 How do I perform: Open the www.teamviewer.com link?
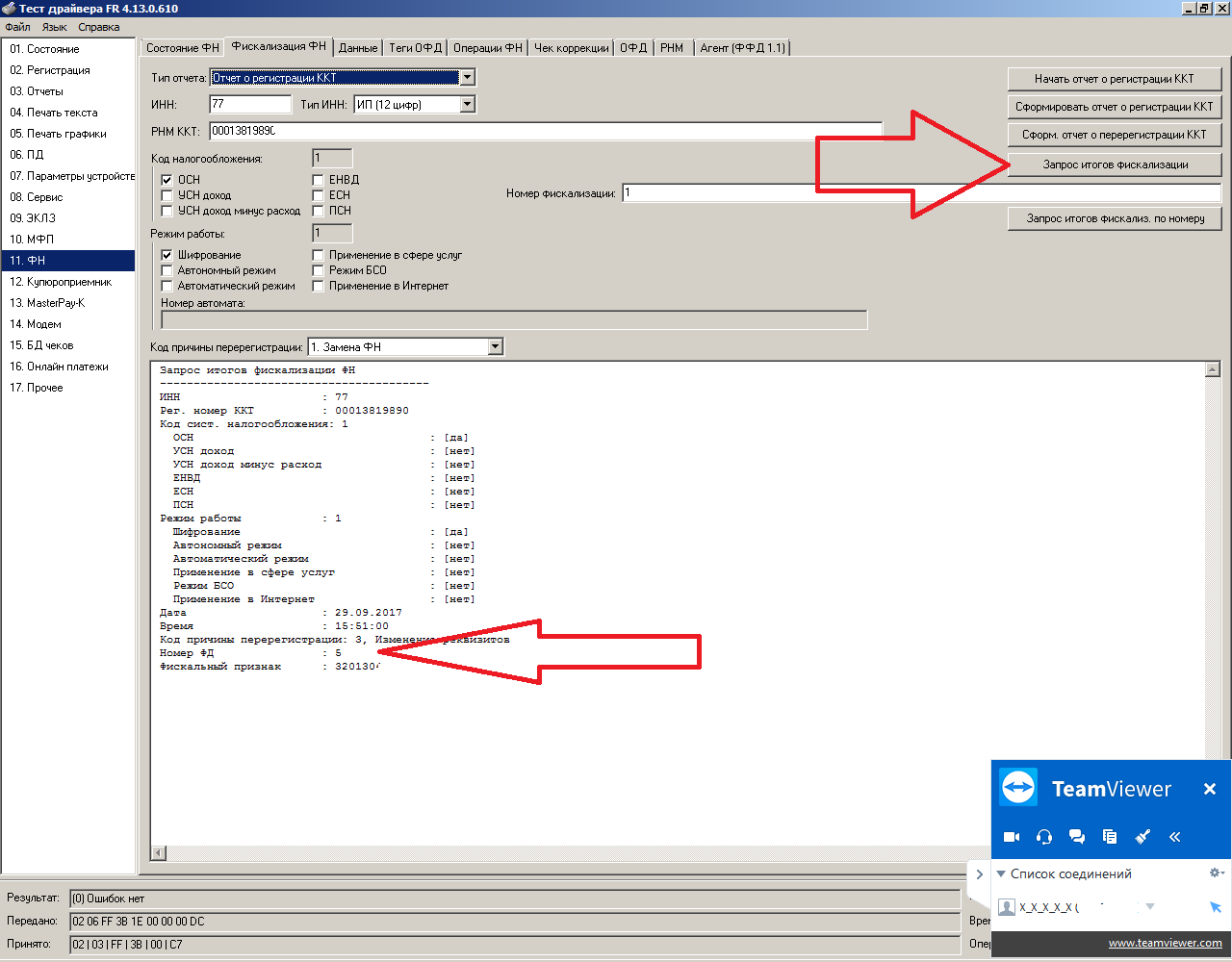point(1165,944)
